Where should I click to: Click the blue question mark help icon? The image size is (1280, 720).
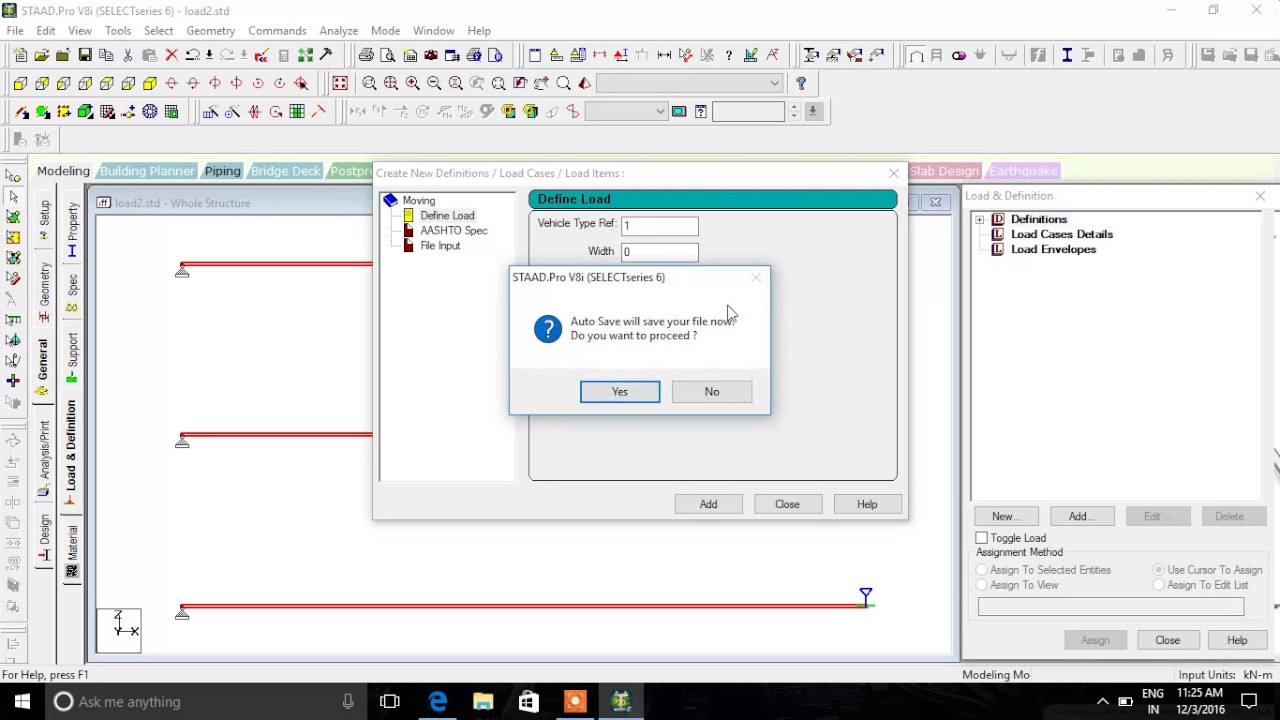coord(801,84)
